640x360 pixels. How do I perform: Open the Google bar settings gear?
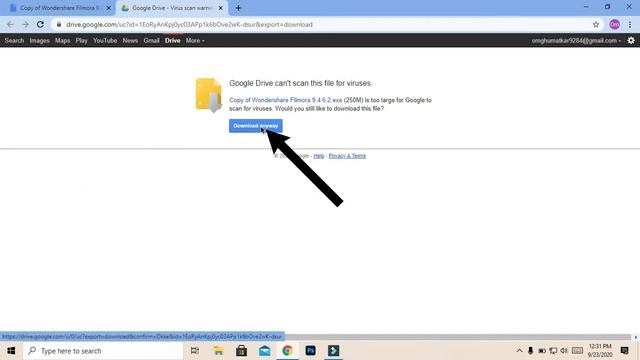tap(631, 40)
